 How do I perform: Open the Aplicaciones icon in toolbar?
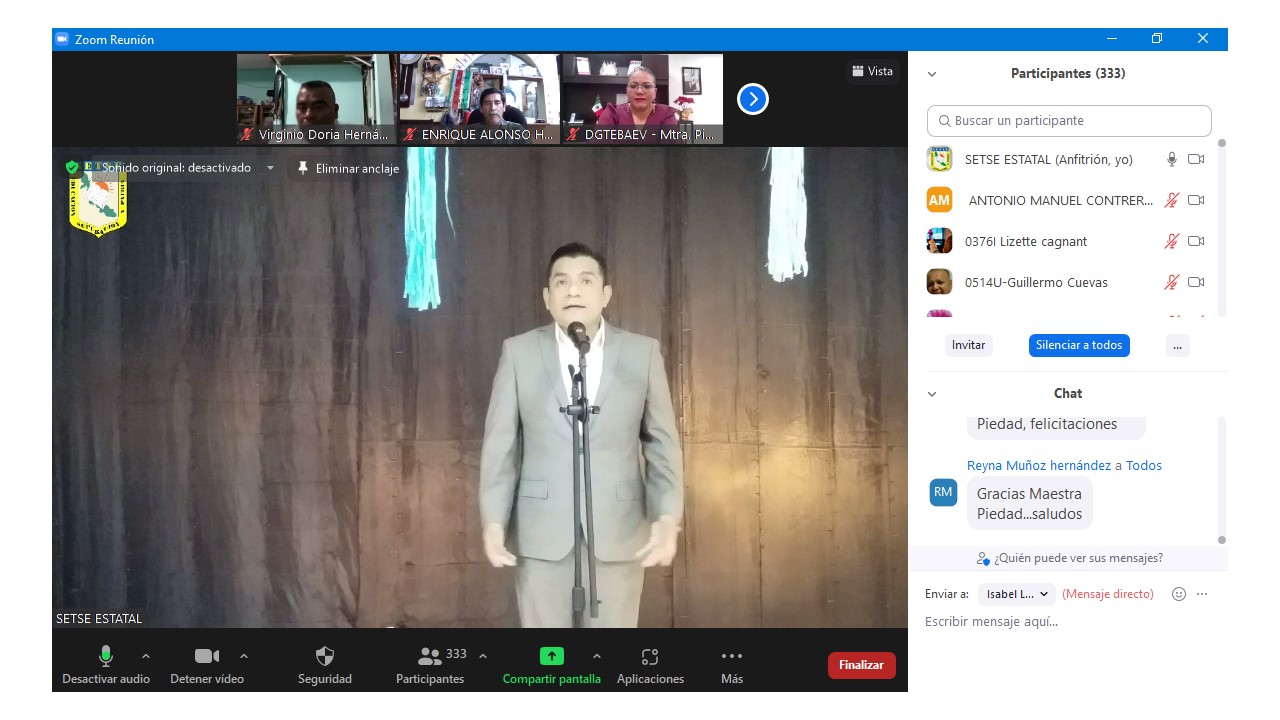click(650, 656)
